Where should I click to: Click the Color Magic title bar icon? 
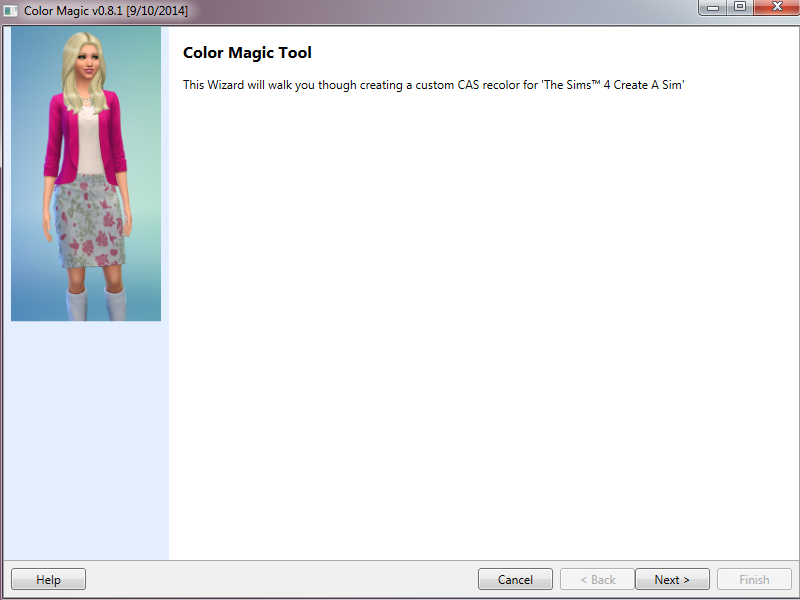click(x=10, y=10)
